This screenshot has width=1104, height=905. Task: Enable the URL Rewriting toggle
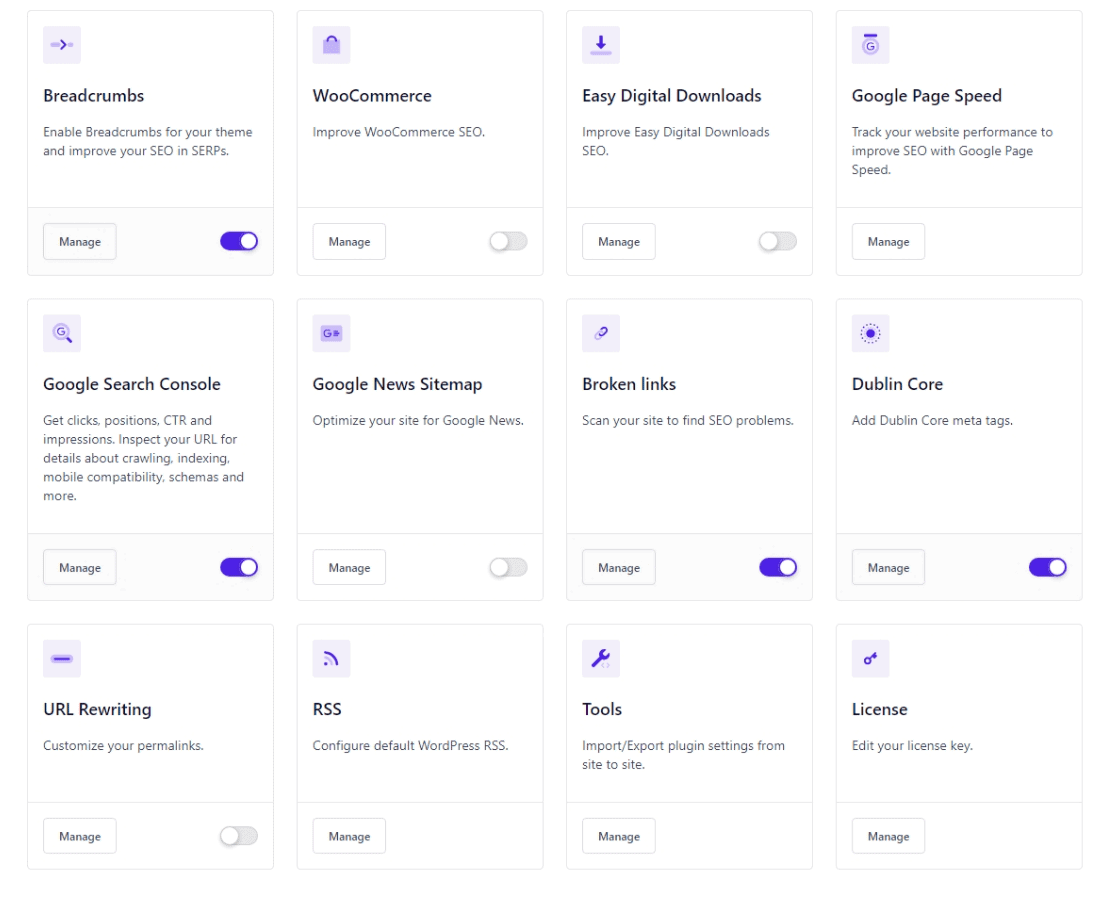[x=239, y=837]
